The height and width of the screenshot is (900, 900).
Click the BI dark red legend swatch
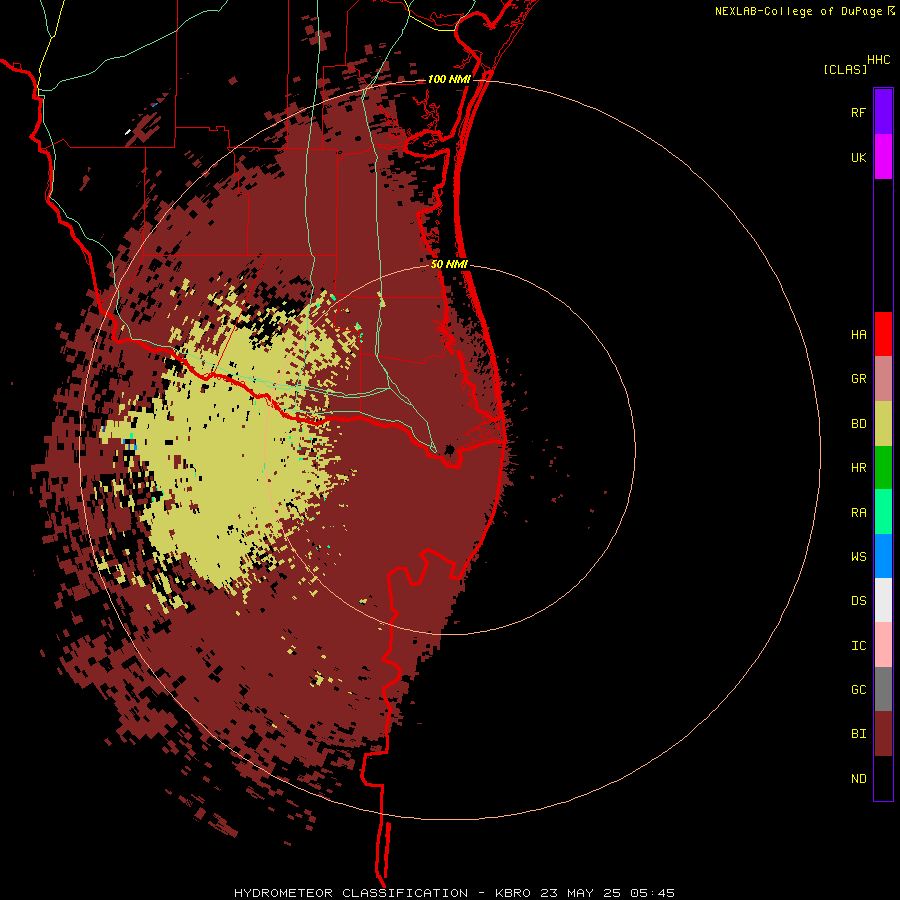click(x=883, y=734)
